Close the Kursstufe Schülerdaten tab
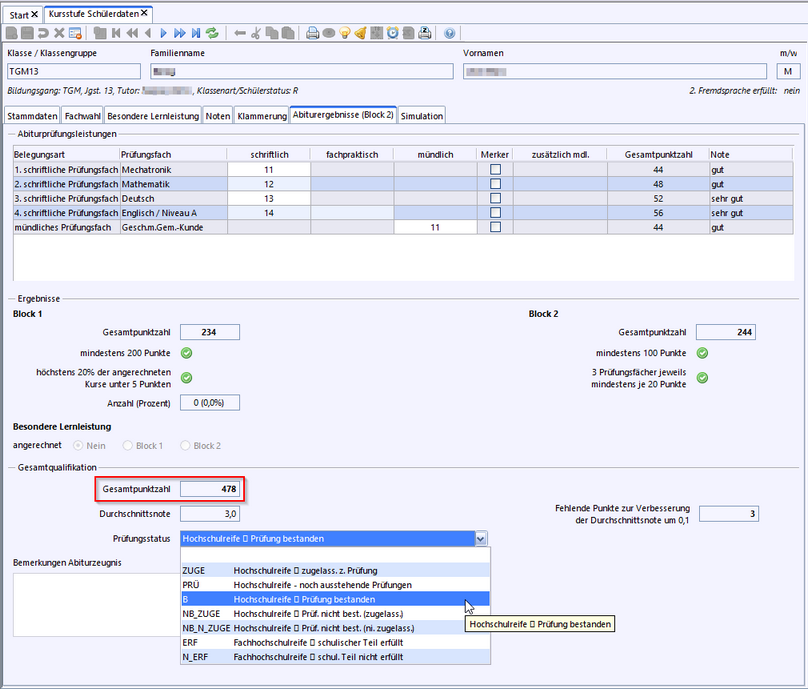The width and height of the screenshot is (808, 689). pos(144,13)
